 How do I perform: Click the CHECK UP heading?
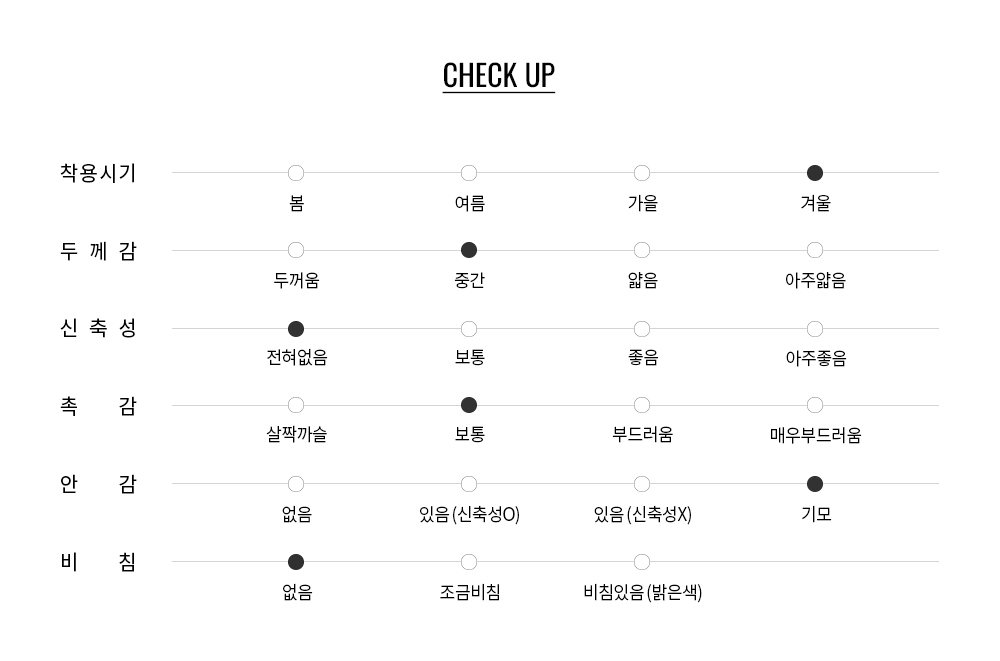(499, 76)
